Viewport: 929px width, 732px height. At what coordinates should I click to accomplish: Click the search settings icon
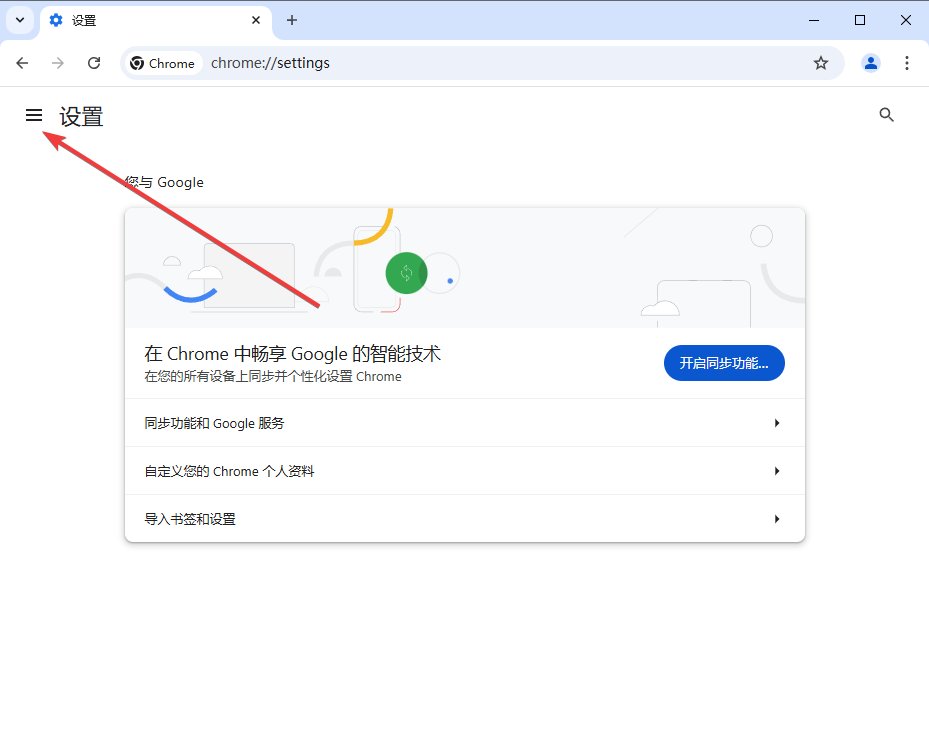pos(886,114)
